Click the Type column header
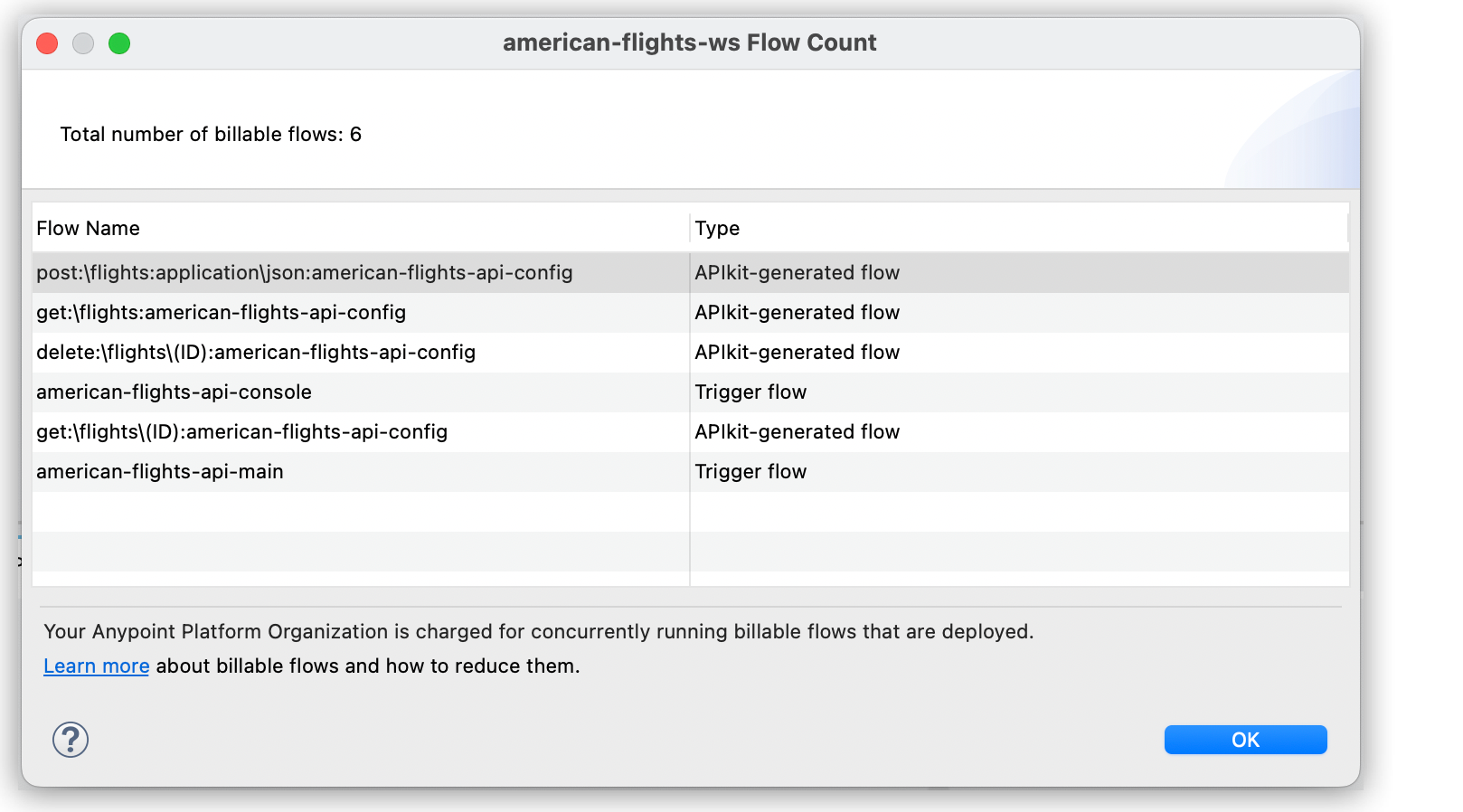Image resolution: width=1463 pixels, height=812 pixels. click(x=716, y=228)
